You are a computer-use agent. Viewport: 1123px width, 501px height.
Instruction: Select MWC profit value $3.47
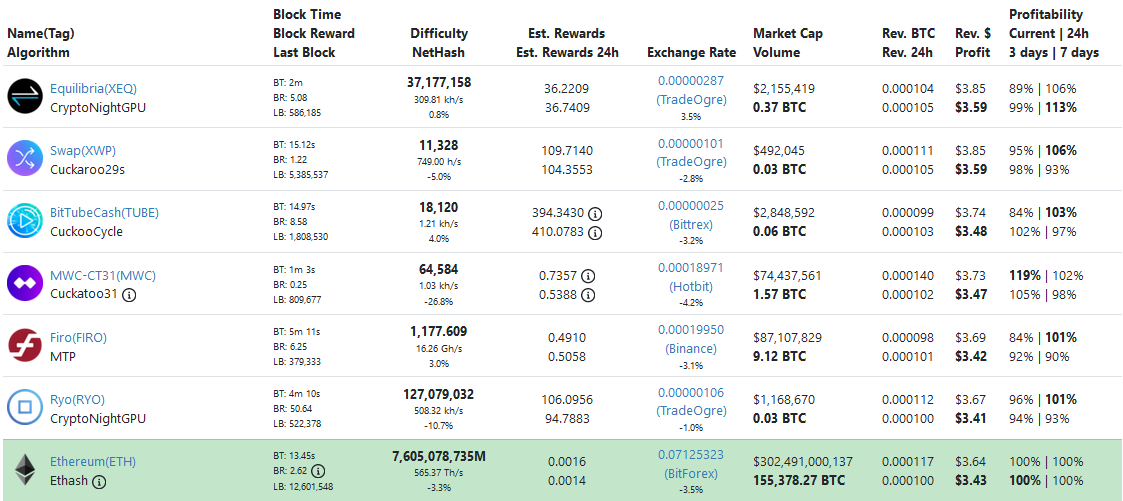point(971,294)
